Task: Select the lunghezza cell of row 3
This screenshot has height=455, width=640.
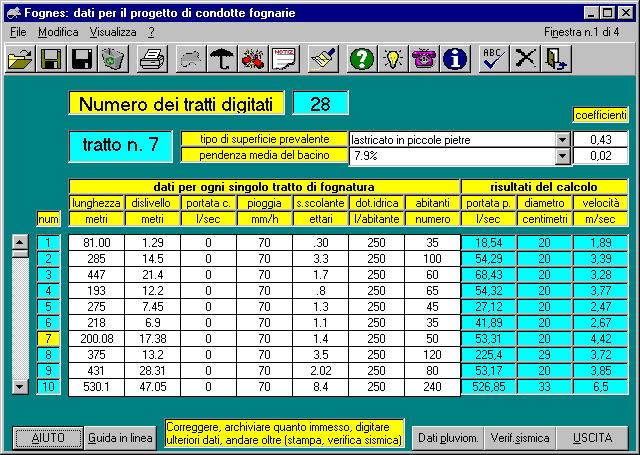Action: click(97, 274)
